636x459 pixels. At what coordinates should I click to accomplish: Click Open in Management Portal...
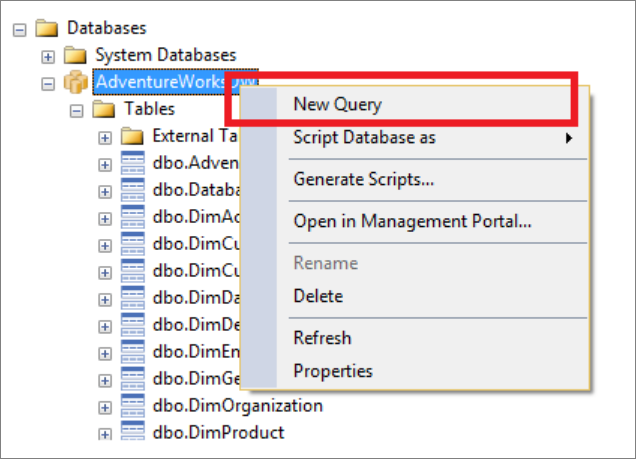tap(412, 221)
